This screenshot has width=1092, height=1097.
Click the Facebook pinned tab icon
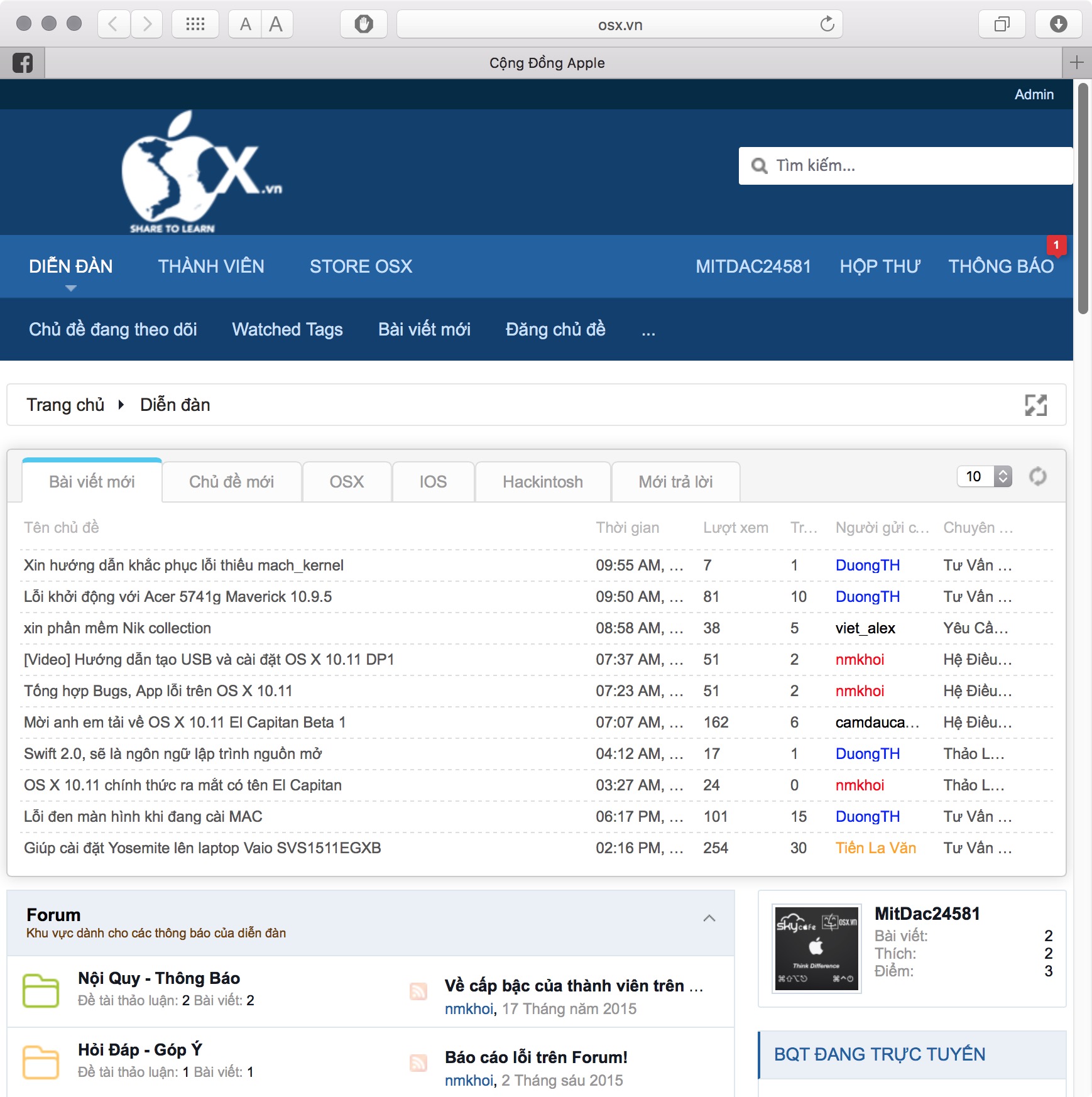pos(23,63)
